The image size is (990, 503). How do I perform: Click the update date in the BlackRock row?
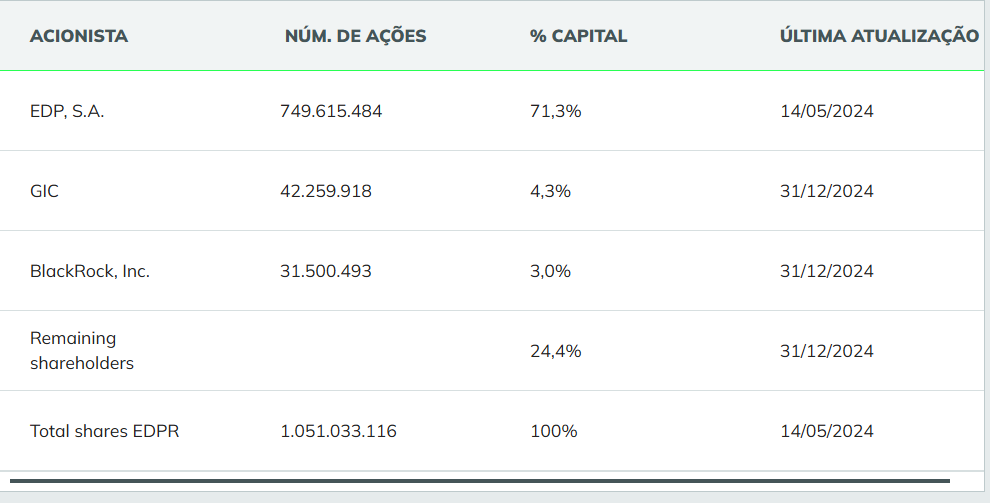[826, 271]
